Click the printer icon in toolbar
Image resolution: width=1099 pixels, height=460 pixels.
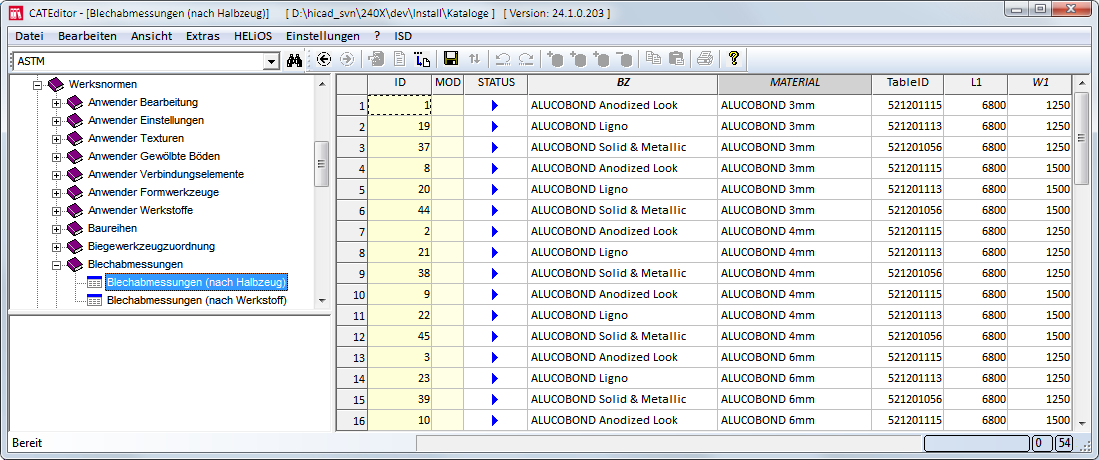[704, 59]
